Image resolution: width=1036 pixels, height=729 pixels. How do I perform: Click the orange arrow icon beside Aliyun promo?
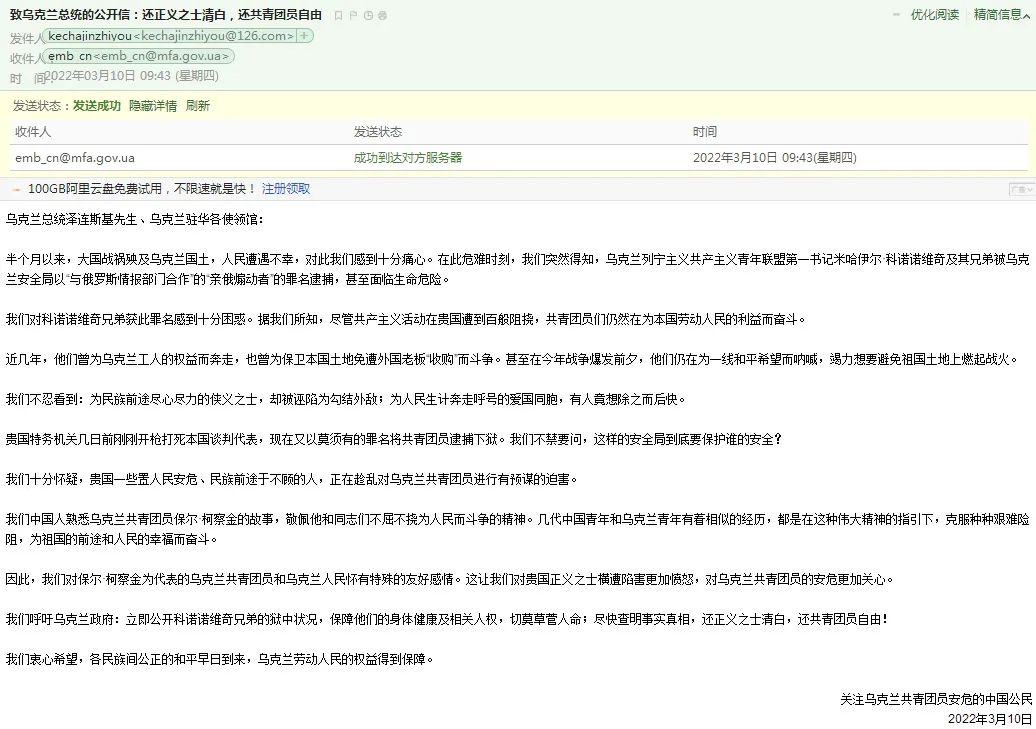(15, 188)
